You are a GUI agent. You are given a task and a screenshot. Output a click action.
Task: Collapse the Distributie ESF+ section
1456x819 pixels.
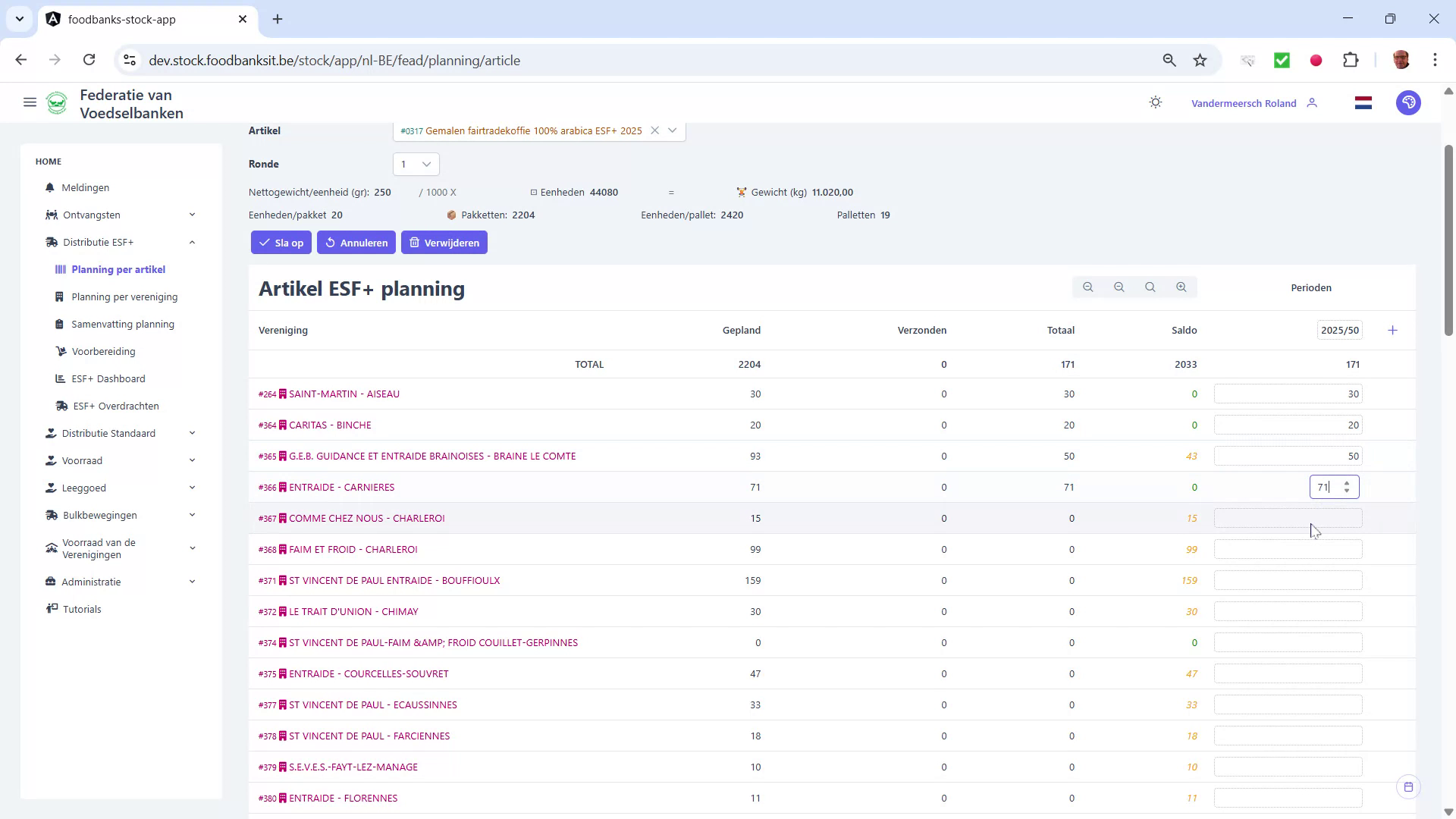(192, 242)
